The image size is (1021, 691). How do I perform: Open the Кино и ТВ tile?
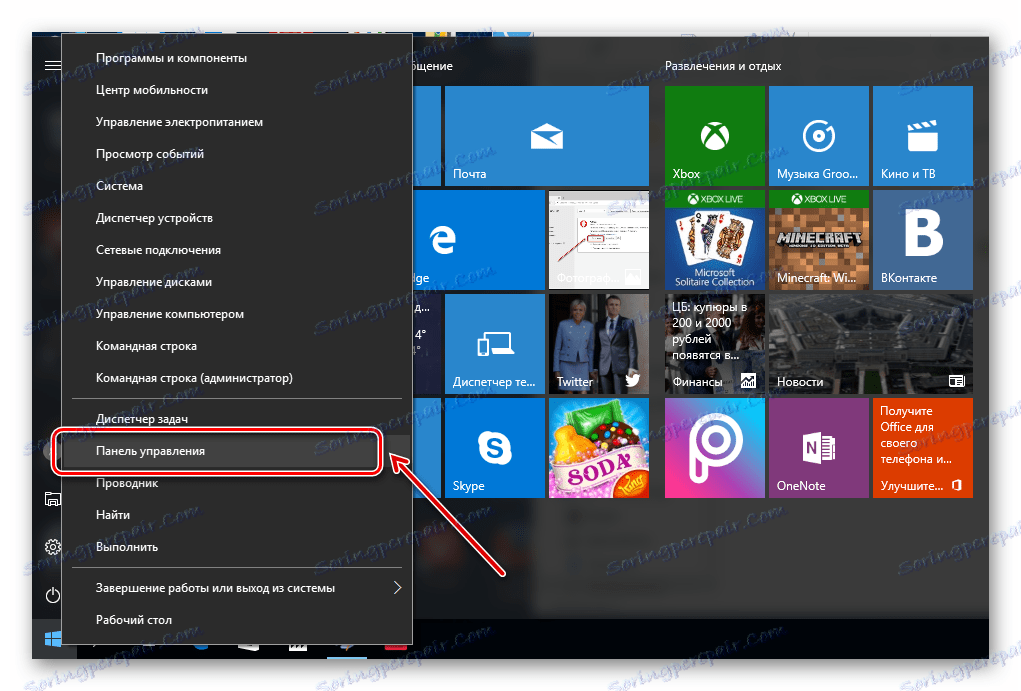[x=923, y=136]
